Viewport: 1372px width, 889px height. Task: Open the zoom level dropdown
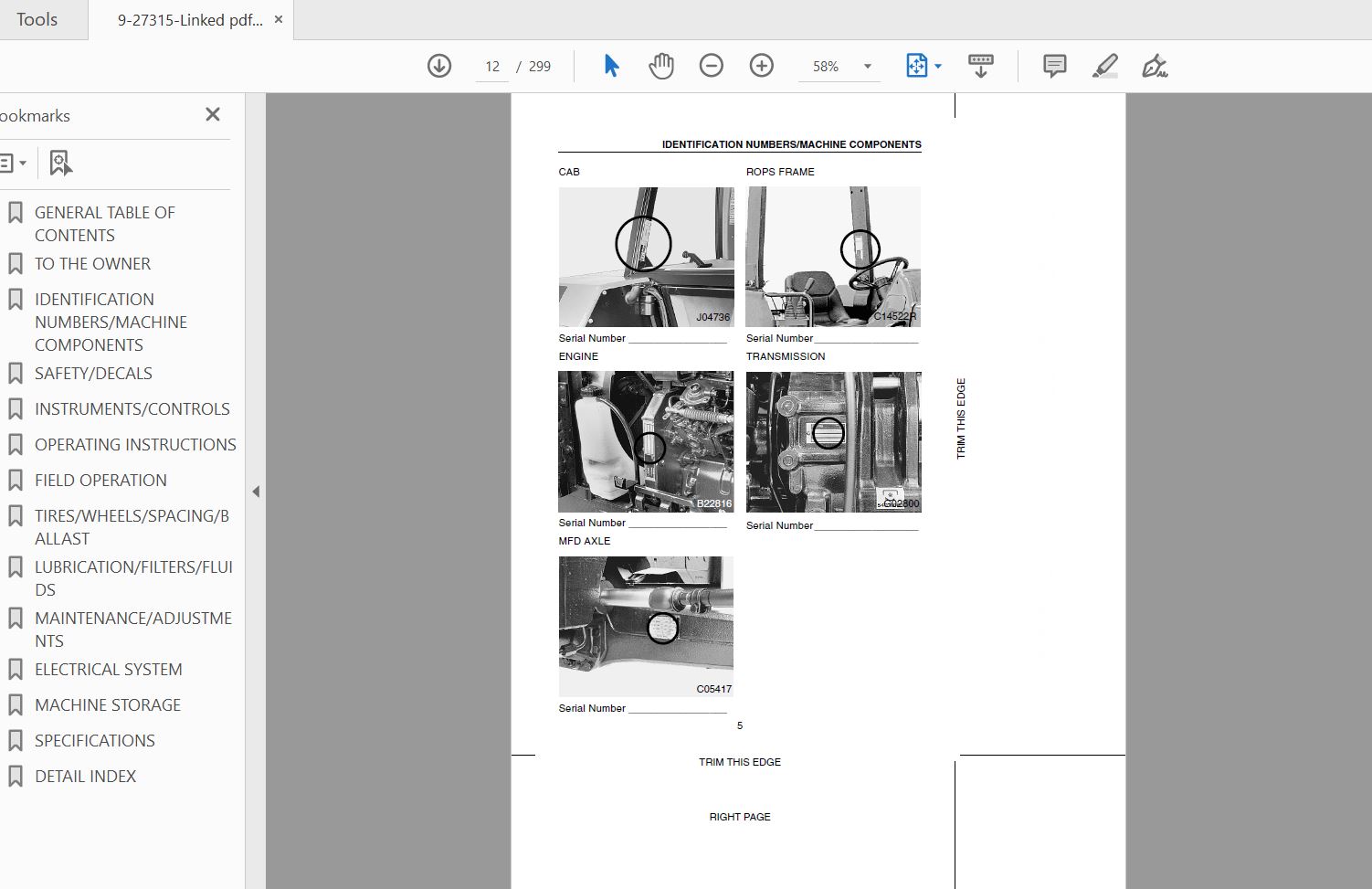(867, 67)
